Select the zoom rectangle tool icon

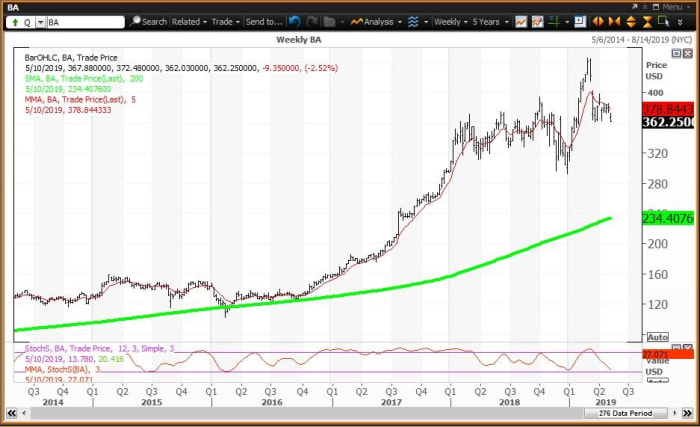pyautogui.click(x=663, y=21)
